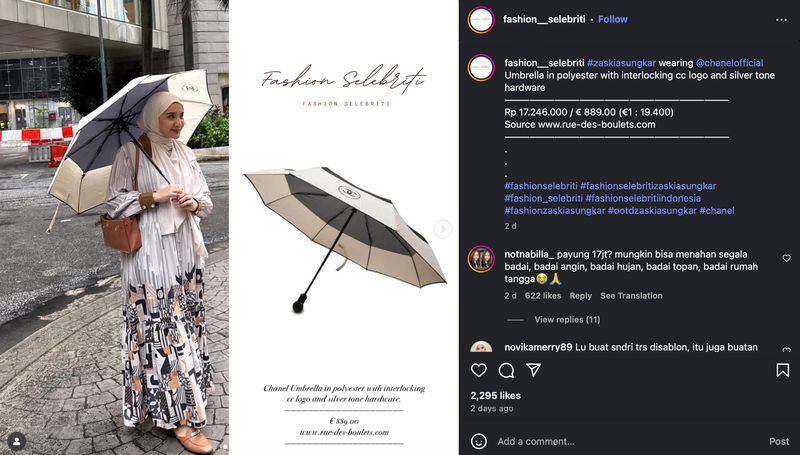
Task: Focus the Add a comment field
Action: pyautogui.click(x=630, y=441)
